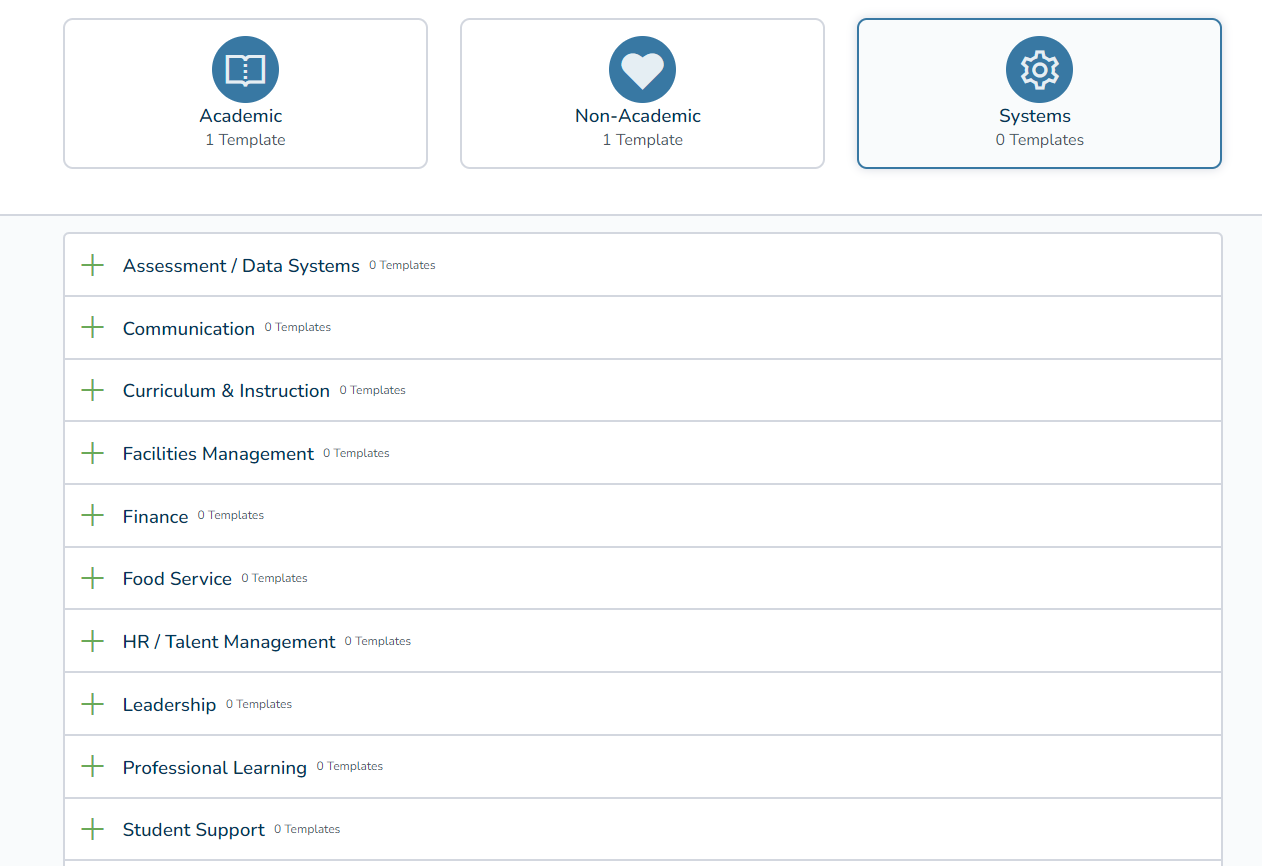This screenshot has width=1262, height=866.
Task: Click plus icon for HR / Talent Management
Action: click(92, 641)
